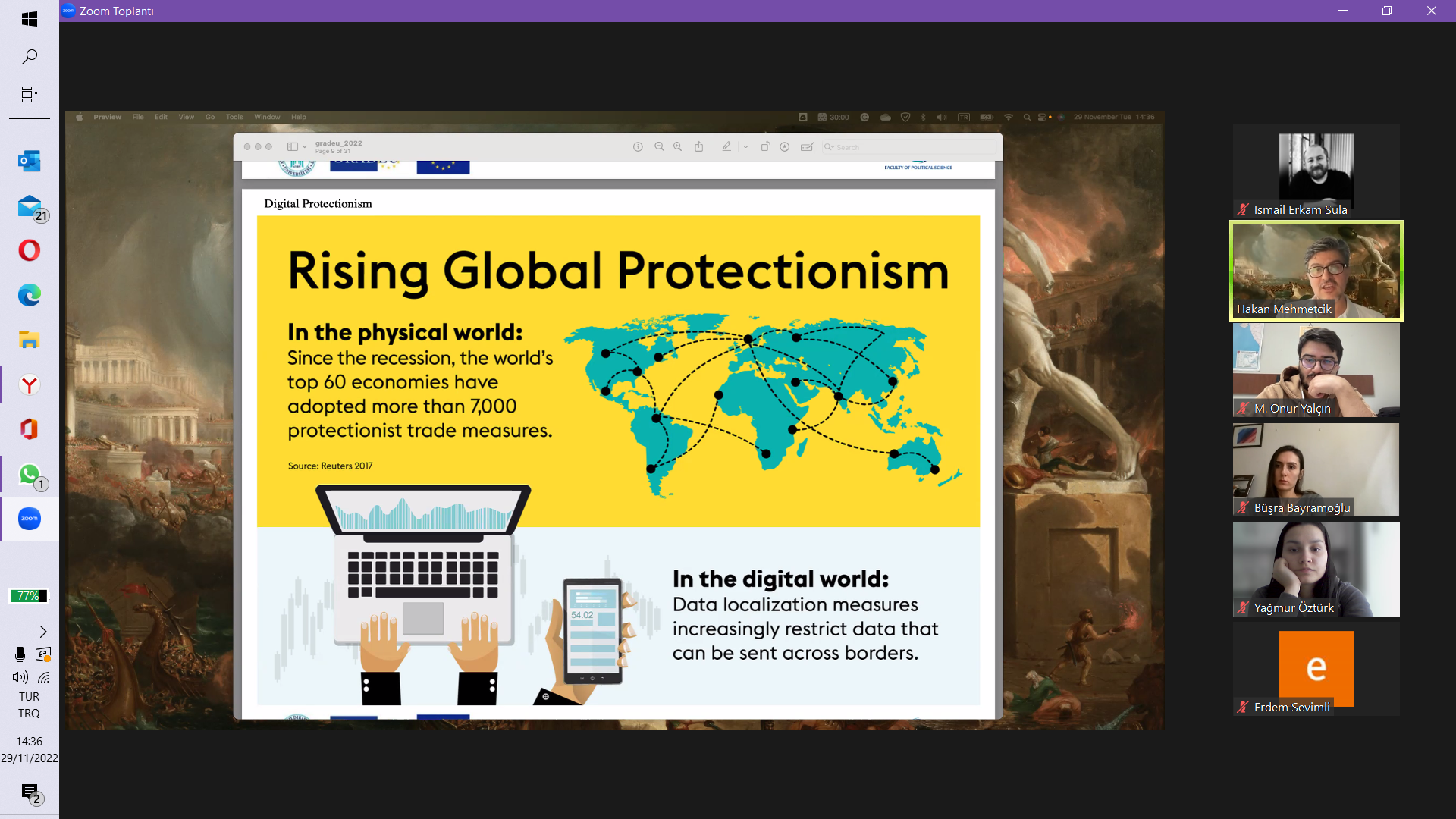Open Microsoft Edge from taskbar
Viewport: 1456px width, 819px height.
click(29, 295)
